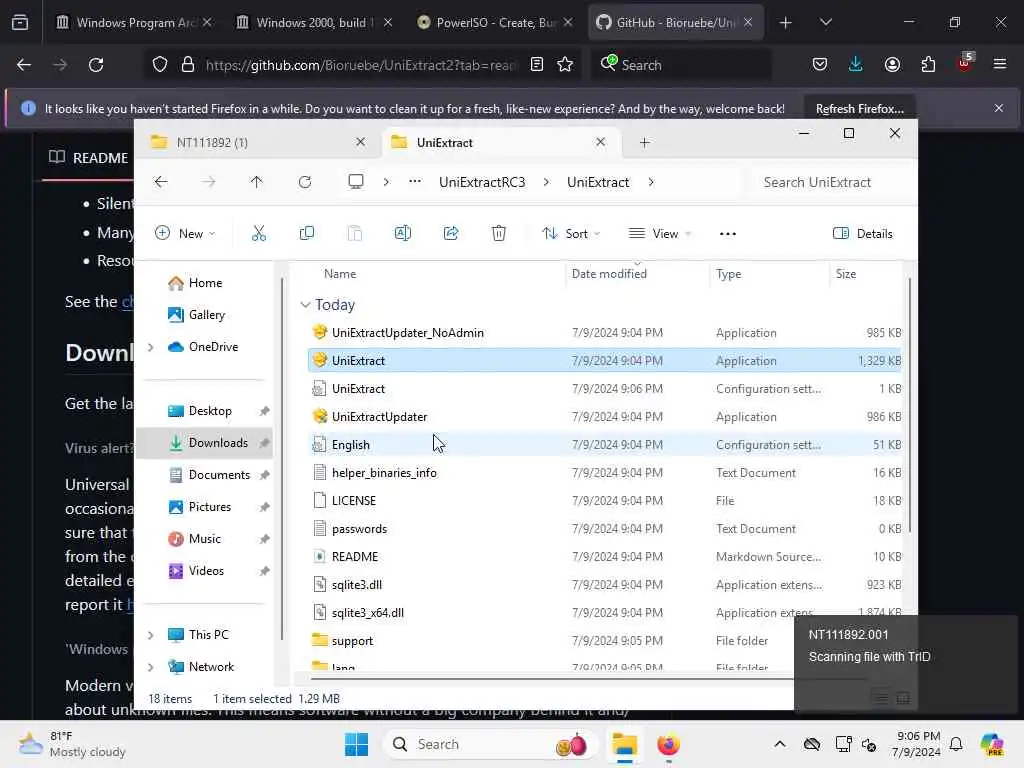This screenshot has height=768, width=1024.
Task: Dismiss the Firefox refresh notification bar
Action: coord(999,108)
